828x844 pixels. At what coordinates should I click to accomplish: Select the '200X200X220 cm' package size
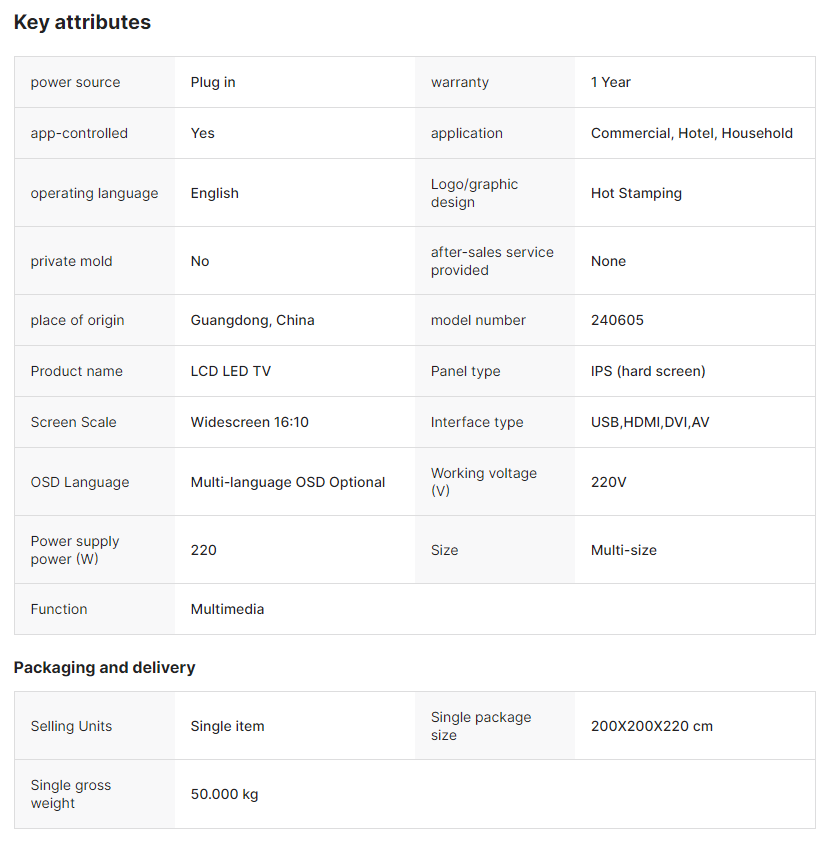point(651,726)
